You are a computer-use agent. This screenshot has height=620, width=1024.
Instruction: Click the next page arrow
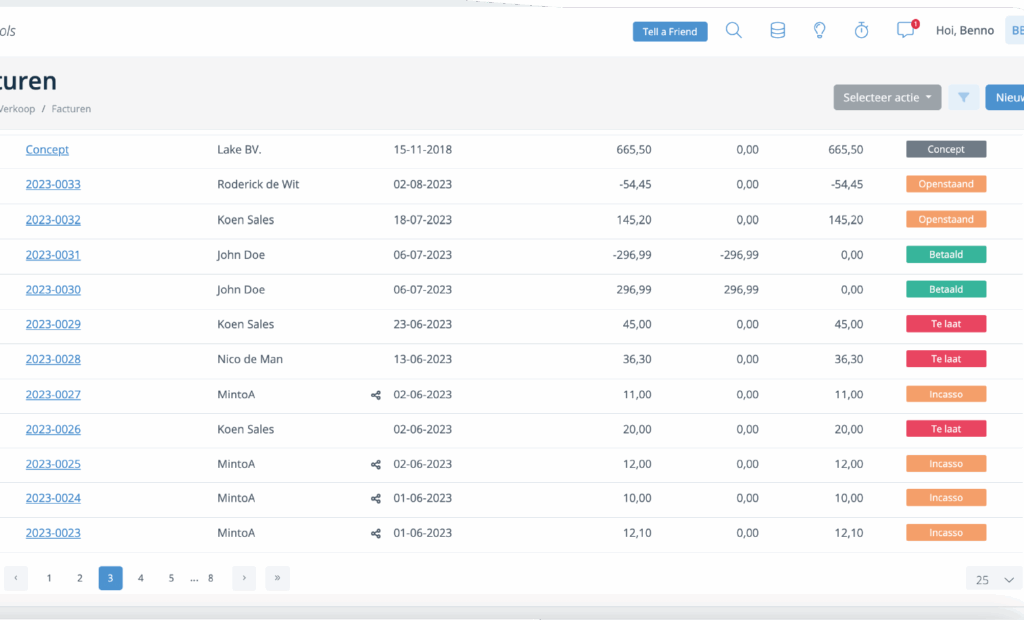[x=244, y=578]
